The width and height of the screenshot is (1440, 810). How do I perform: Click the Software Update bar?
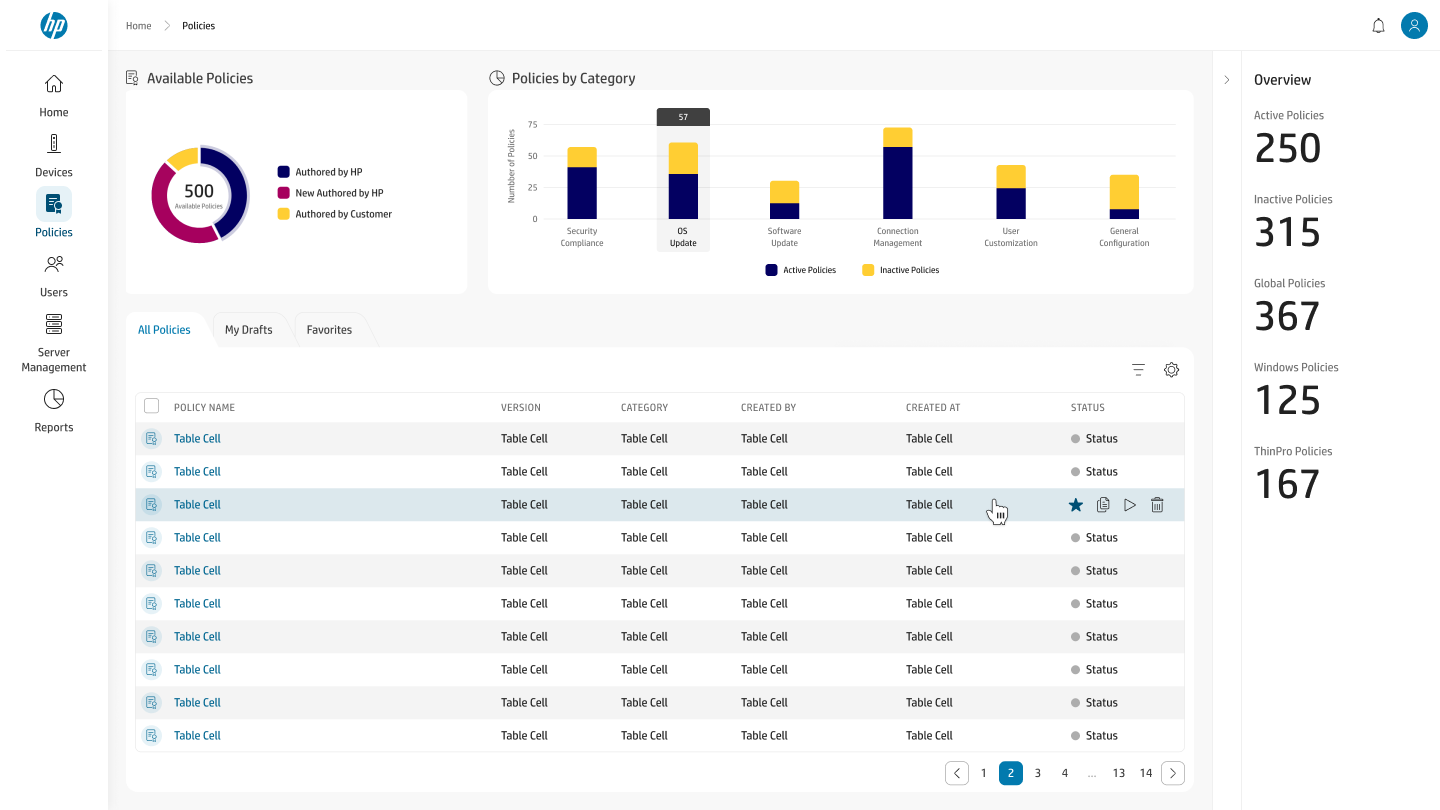tap(784, 200)
